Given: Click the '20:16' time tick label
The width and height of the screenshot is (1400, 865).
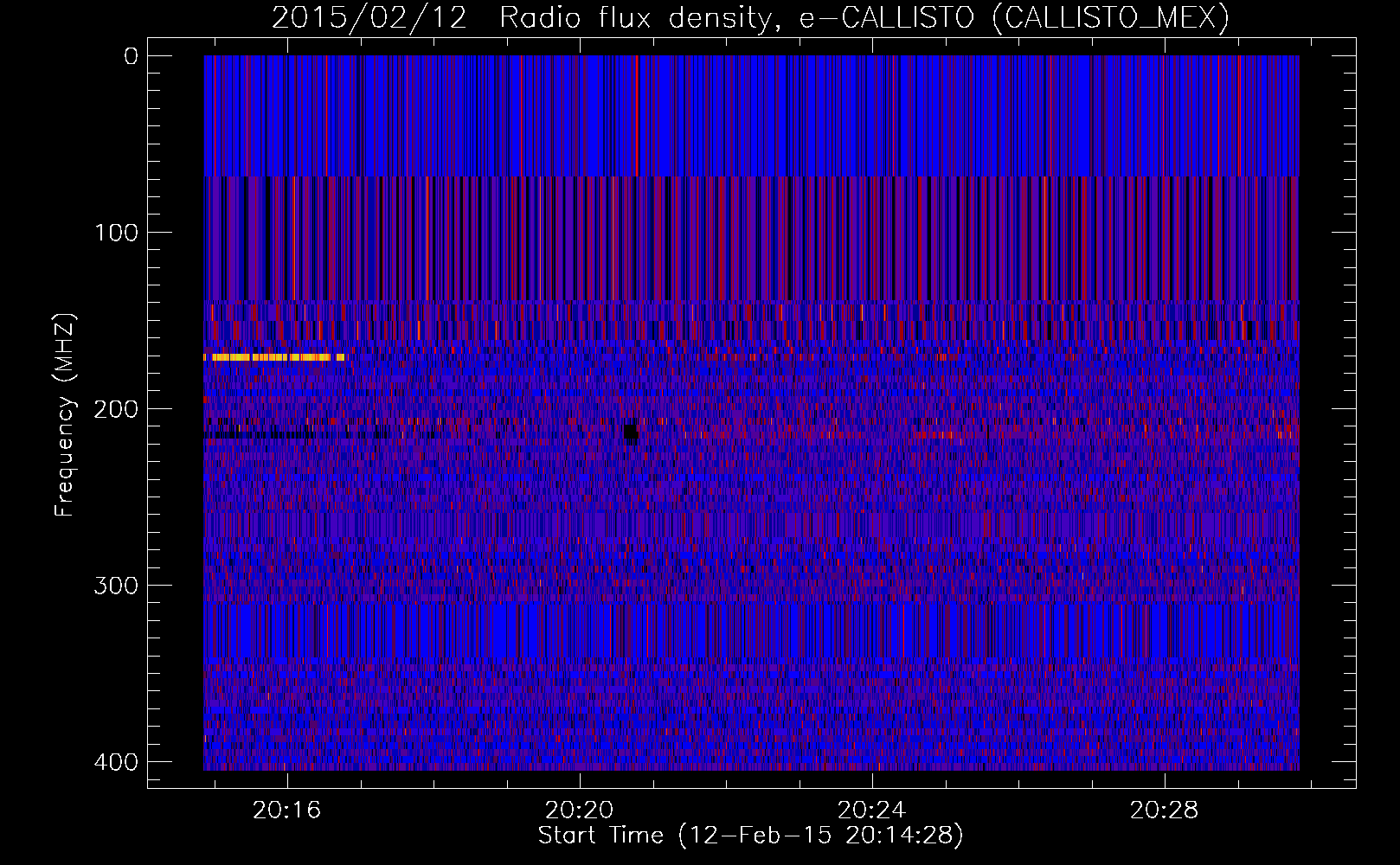Looking at the screenshot, I should coord(286,811).
